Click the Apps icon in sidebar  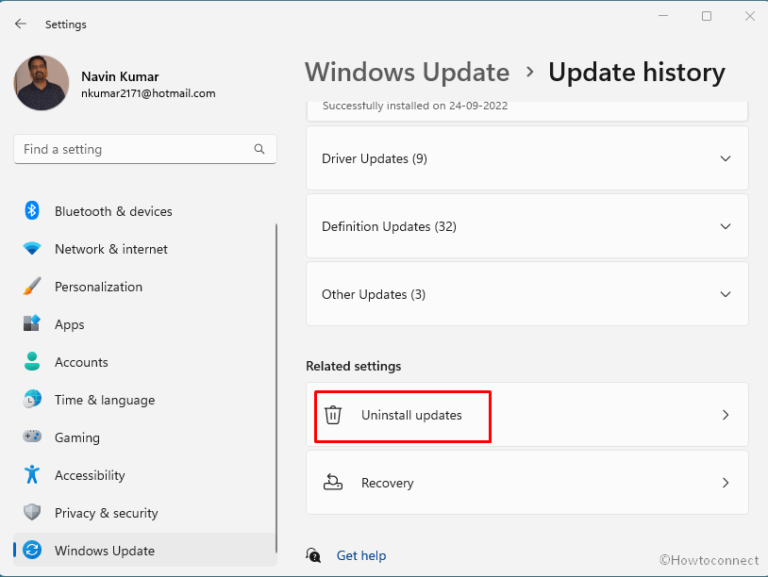32,323
